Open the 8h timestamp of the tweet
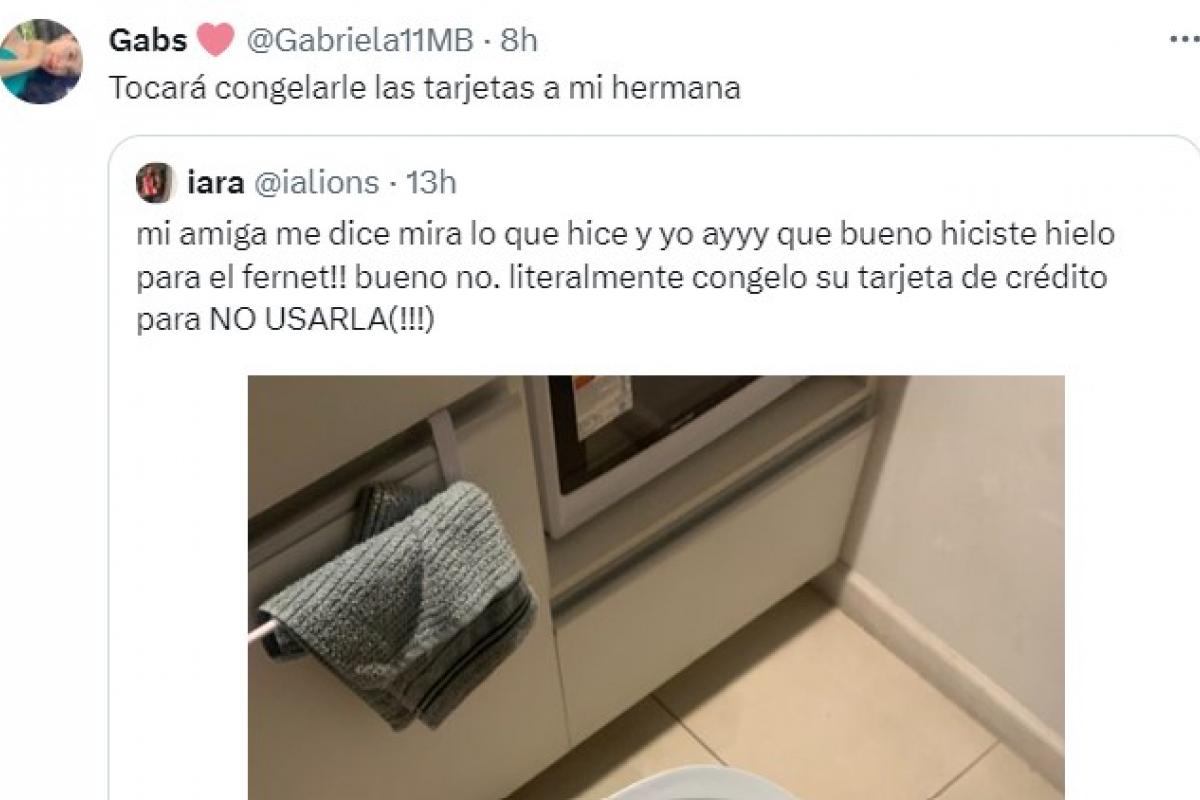 [519, 40]
